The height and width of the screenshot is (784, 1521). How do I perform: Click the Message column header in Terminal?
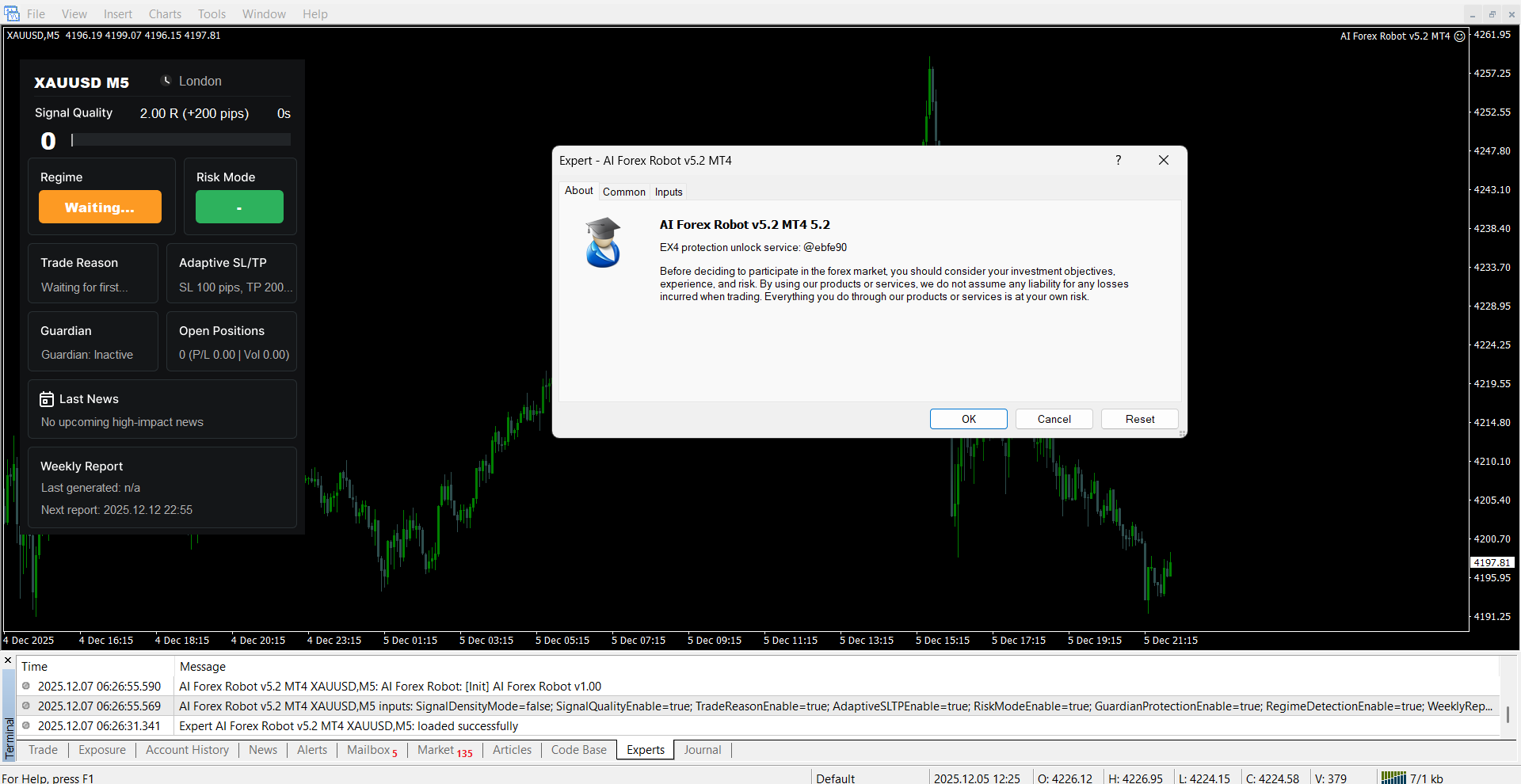click(x=837, y=667)
